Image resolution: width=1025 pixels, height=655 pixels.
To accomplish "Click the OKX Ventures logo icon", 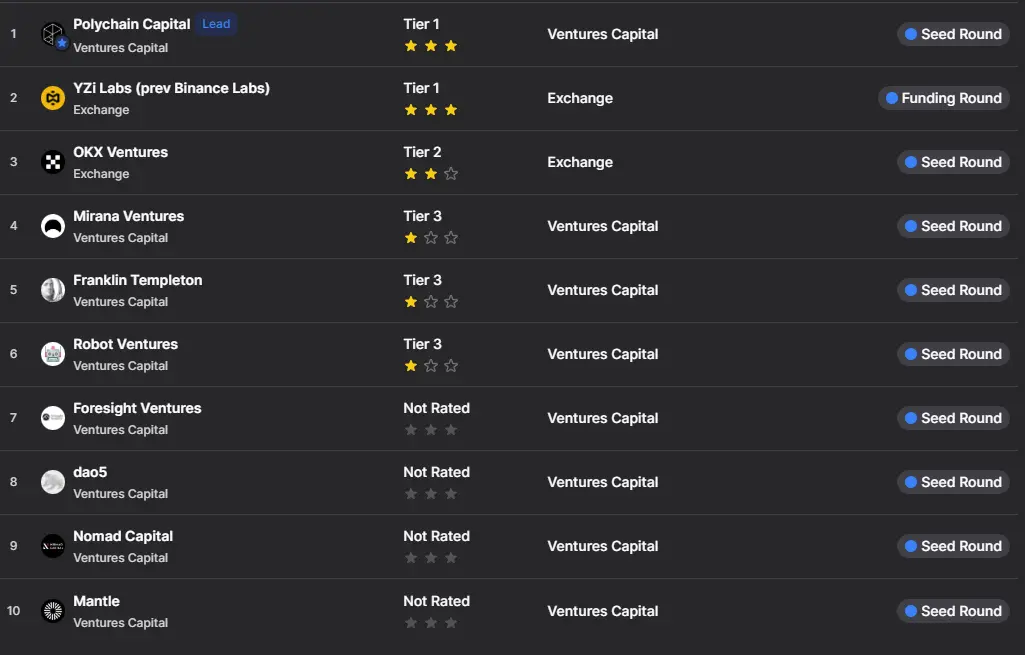I will coord(53,162).
